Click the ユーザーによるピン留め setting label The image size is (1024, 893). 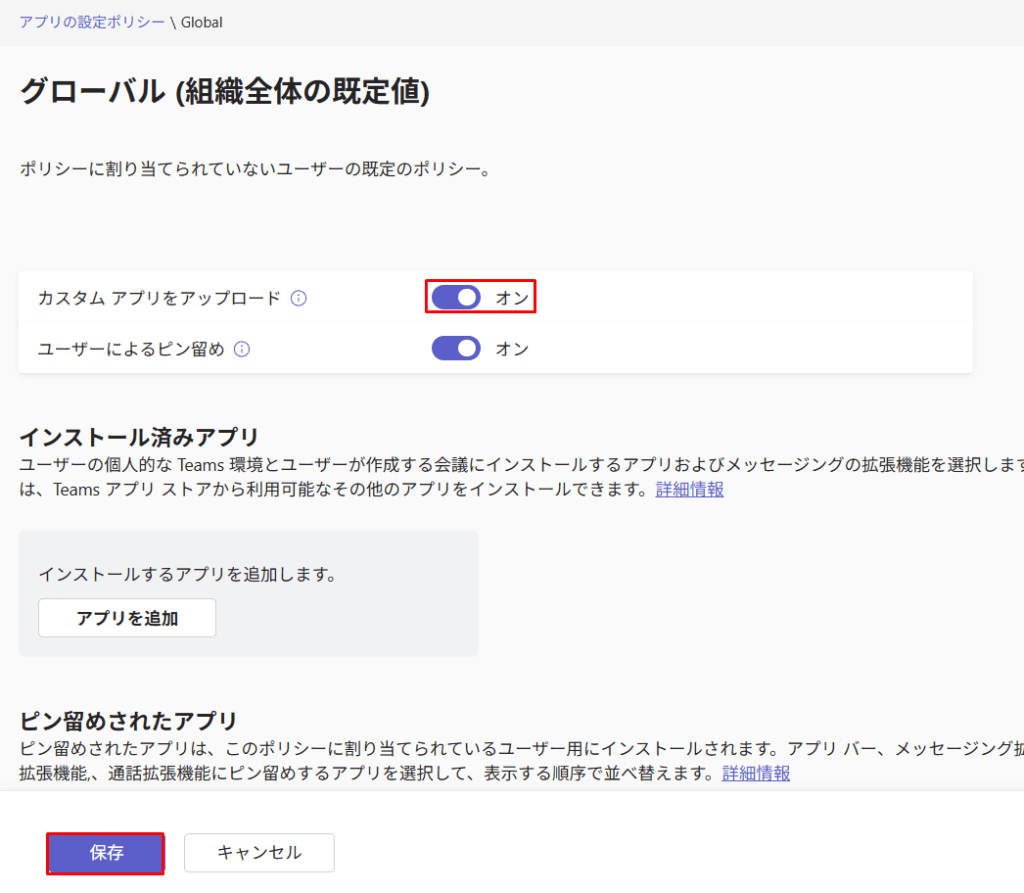(131, 349)
